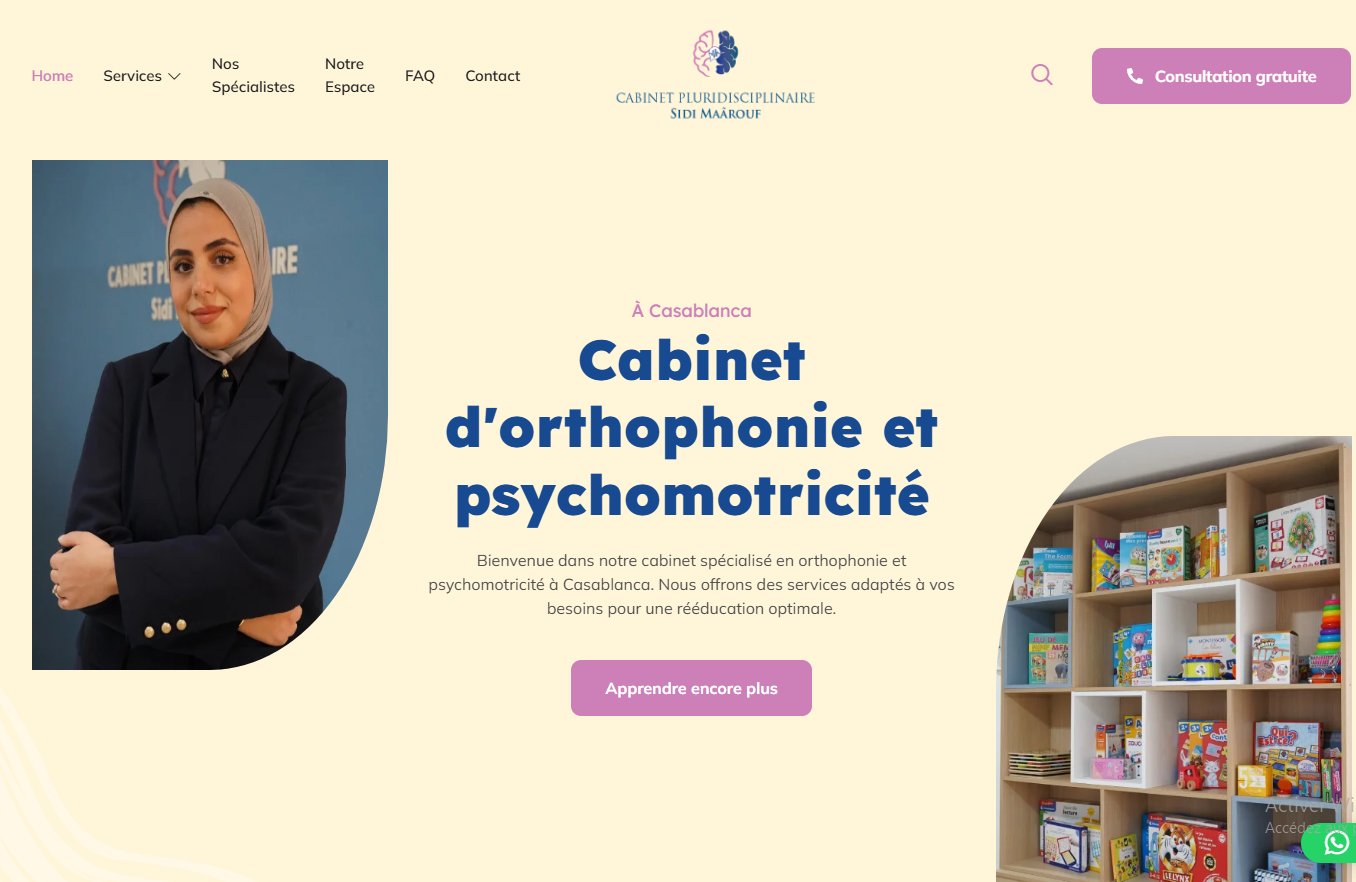Click the Cabinet Pluridisciplinaire Sidi Maârouf logo text
This screenshot has height=882, width=1356.
[715, 105]
